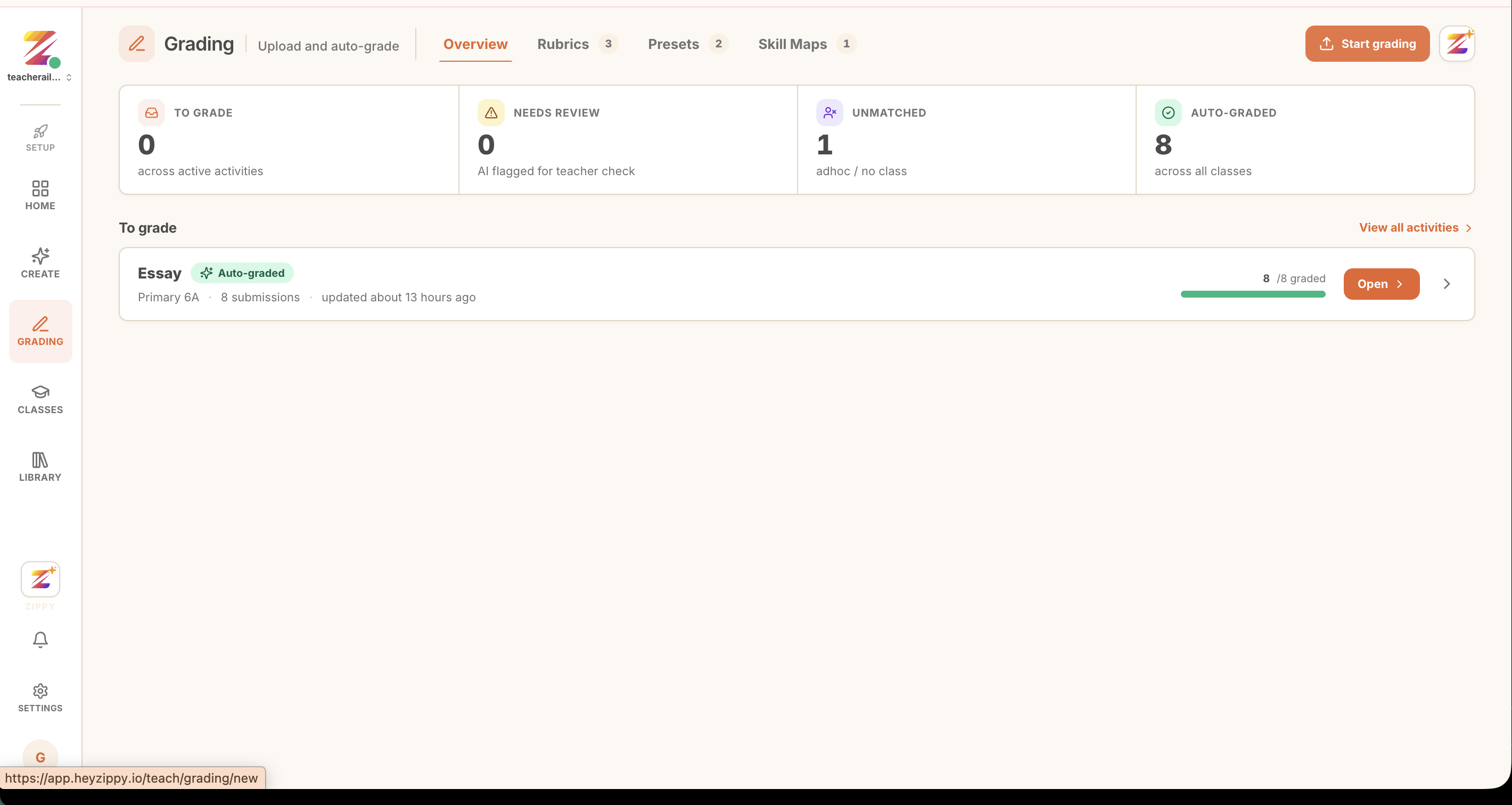This screenshot has height=805, width=1512.
Task: Switch to the Overview tab
Action: click(475, 44)
